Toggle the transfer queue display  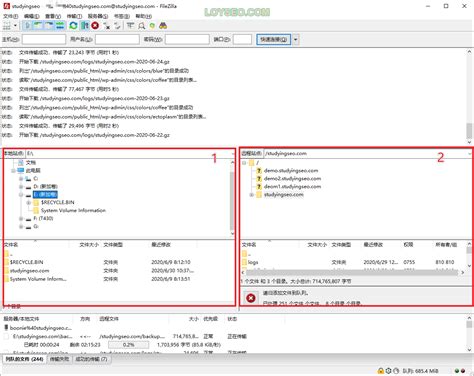(60, 26)
